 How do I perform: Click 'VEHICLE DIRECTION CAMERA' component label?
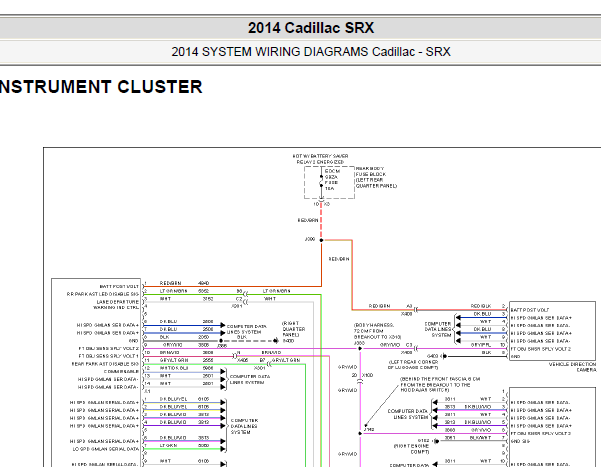click(x=572, y=367)
